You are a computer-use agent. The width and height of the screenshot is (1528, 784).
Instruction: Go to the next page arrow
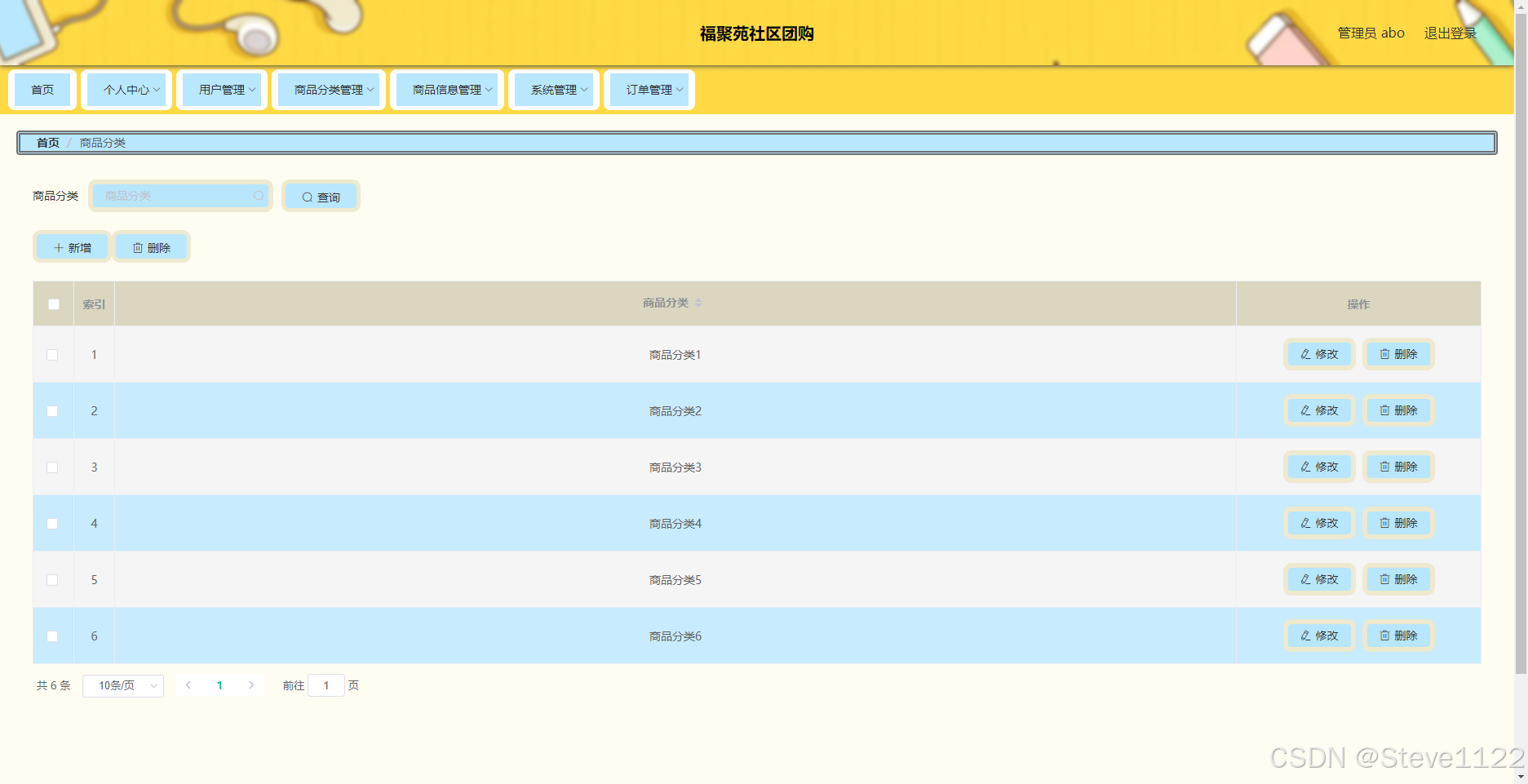[251, 685]
